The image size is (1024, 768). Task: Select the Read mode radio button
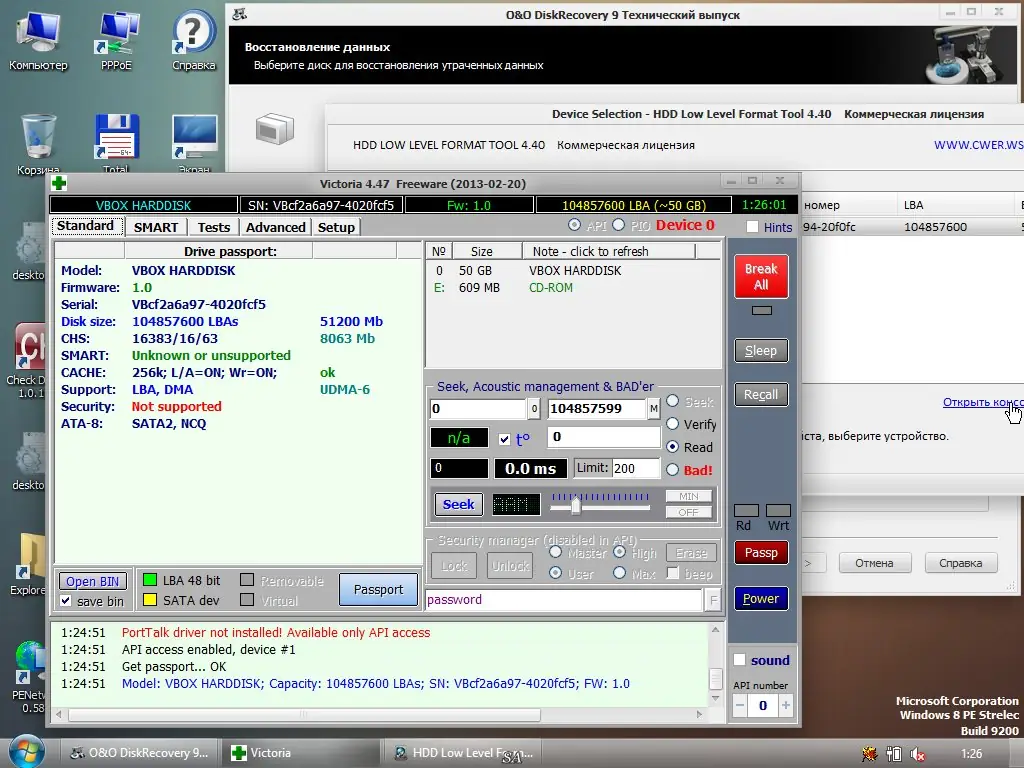coord(673,447)
